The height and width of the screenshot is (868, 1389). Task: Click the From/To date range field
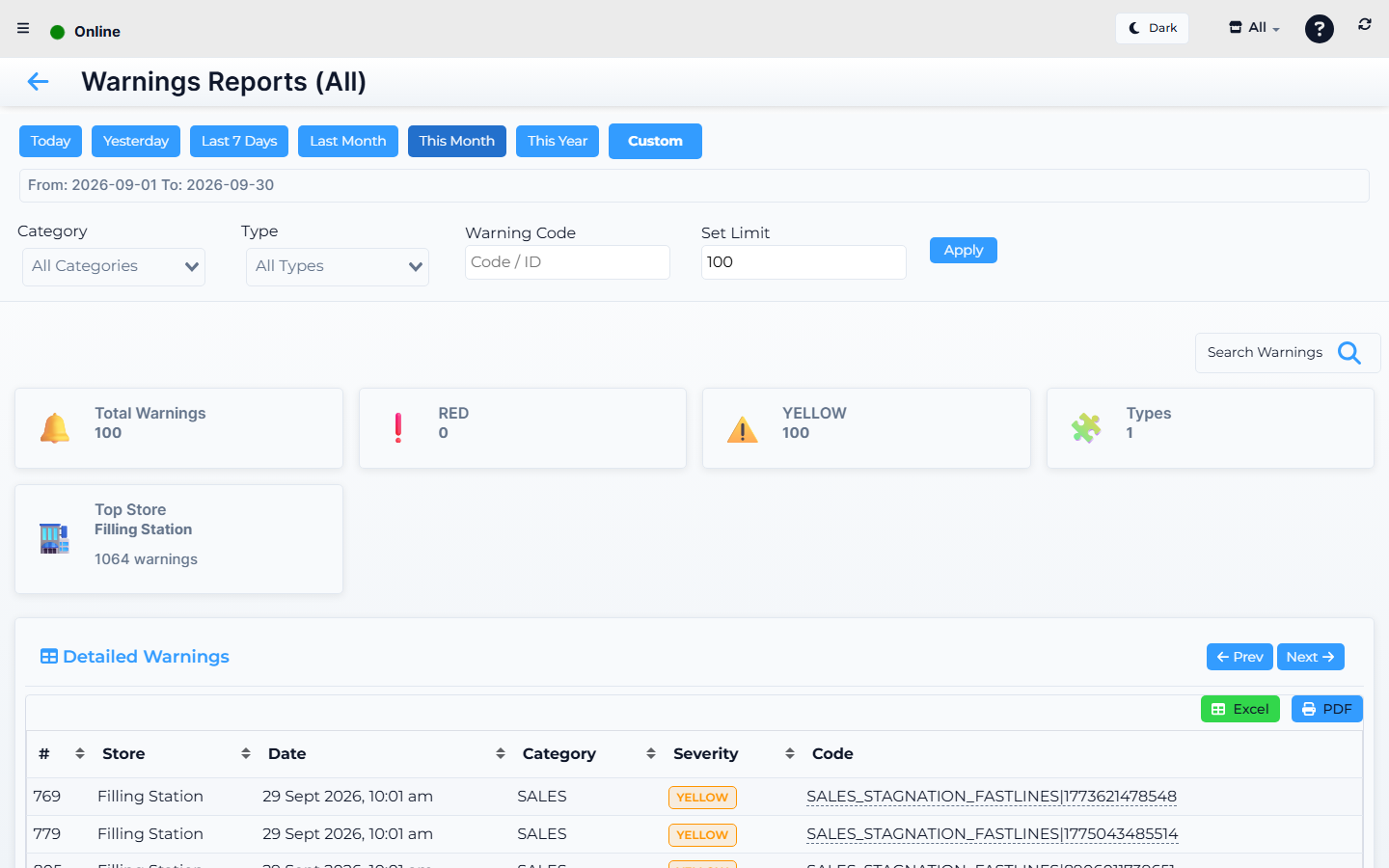click(694, 185)
